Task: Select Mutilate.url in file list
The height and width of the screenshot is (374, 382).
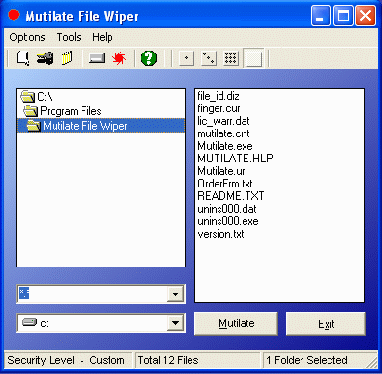Action: [221, 171]
